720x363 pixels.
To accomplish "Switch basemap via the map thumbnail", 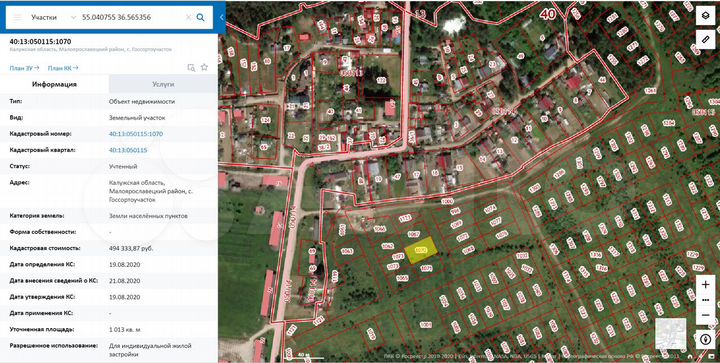I will [671, 334].
